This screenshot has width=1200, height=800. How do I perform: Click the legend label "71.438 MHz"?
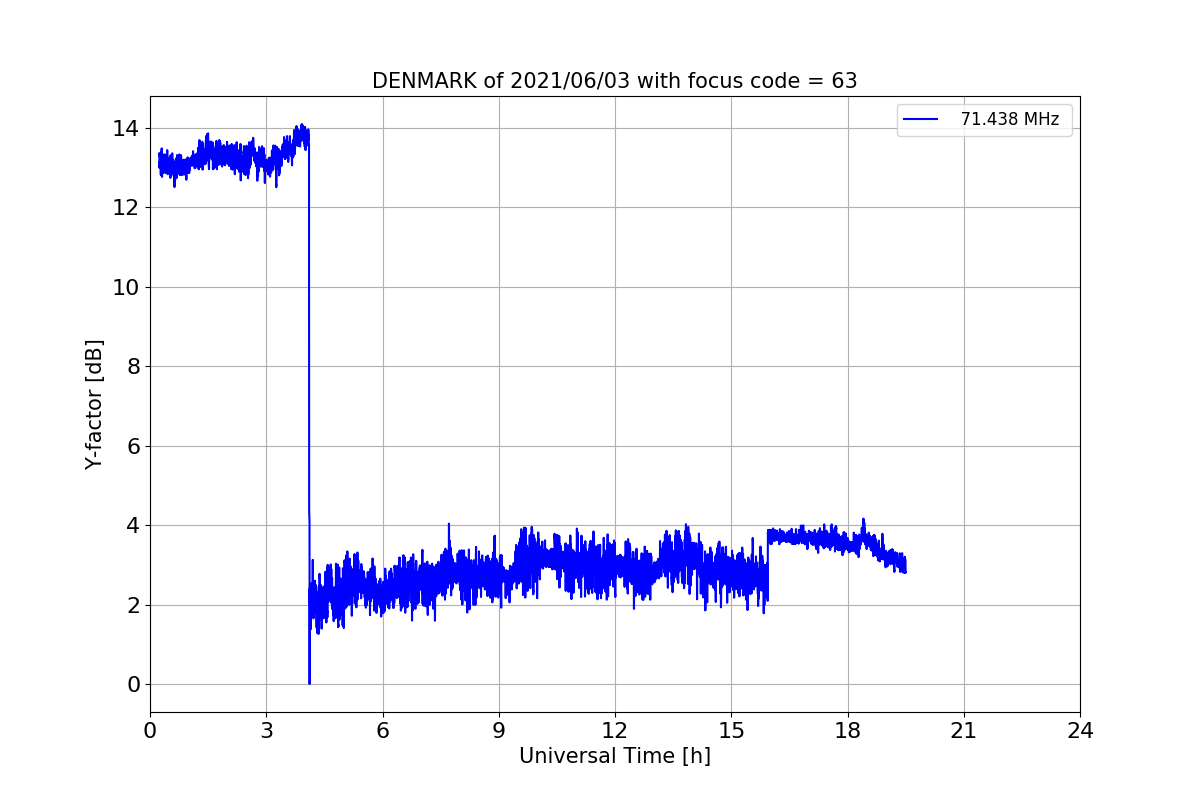pyautogui.click(x=1010, y=119)
